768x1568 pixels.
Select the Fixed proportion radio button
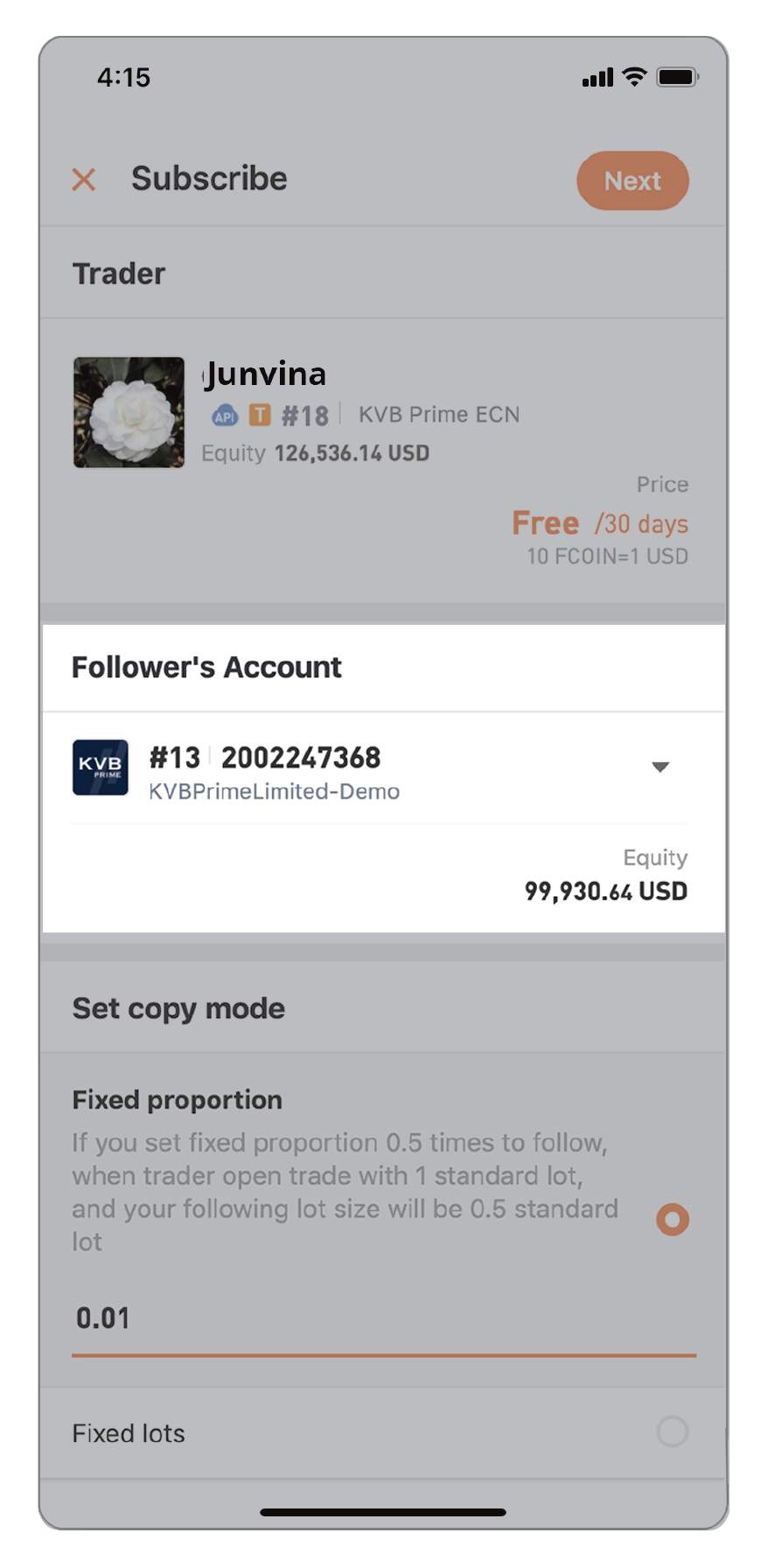click(x=673, y=1219)
